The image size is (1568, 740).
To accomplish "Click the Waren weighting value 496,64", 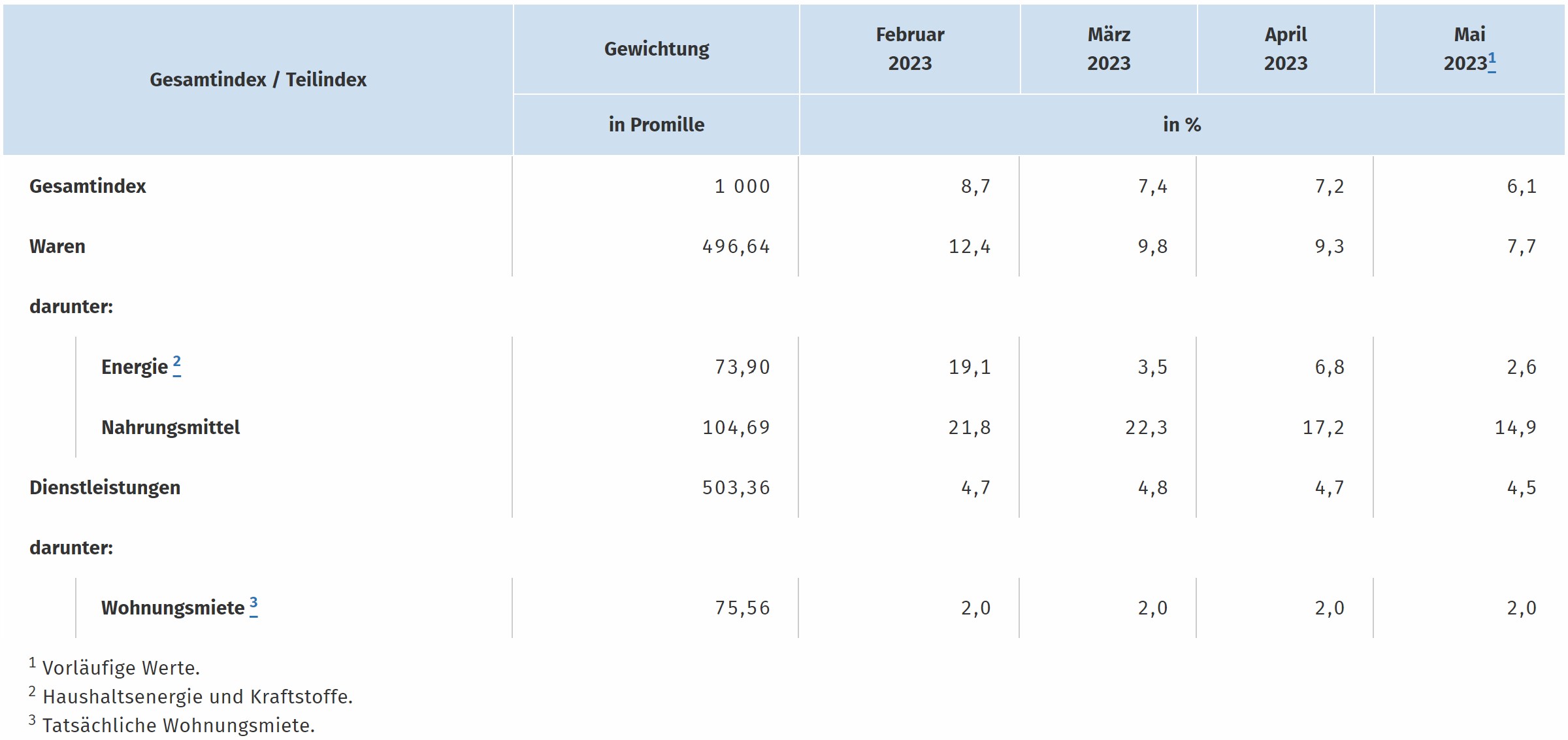I will [736, 247].
